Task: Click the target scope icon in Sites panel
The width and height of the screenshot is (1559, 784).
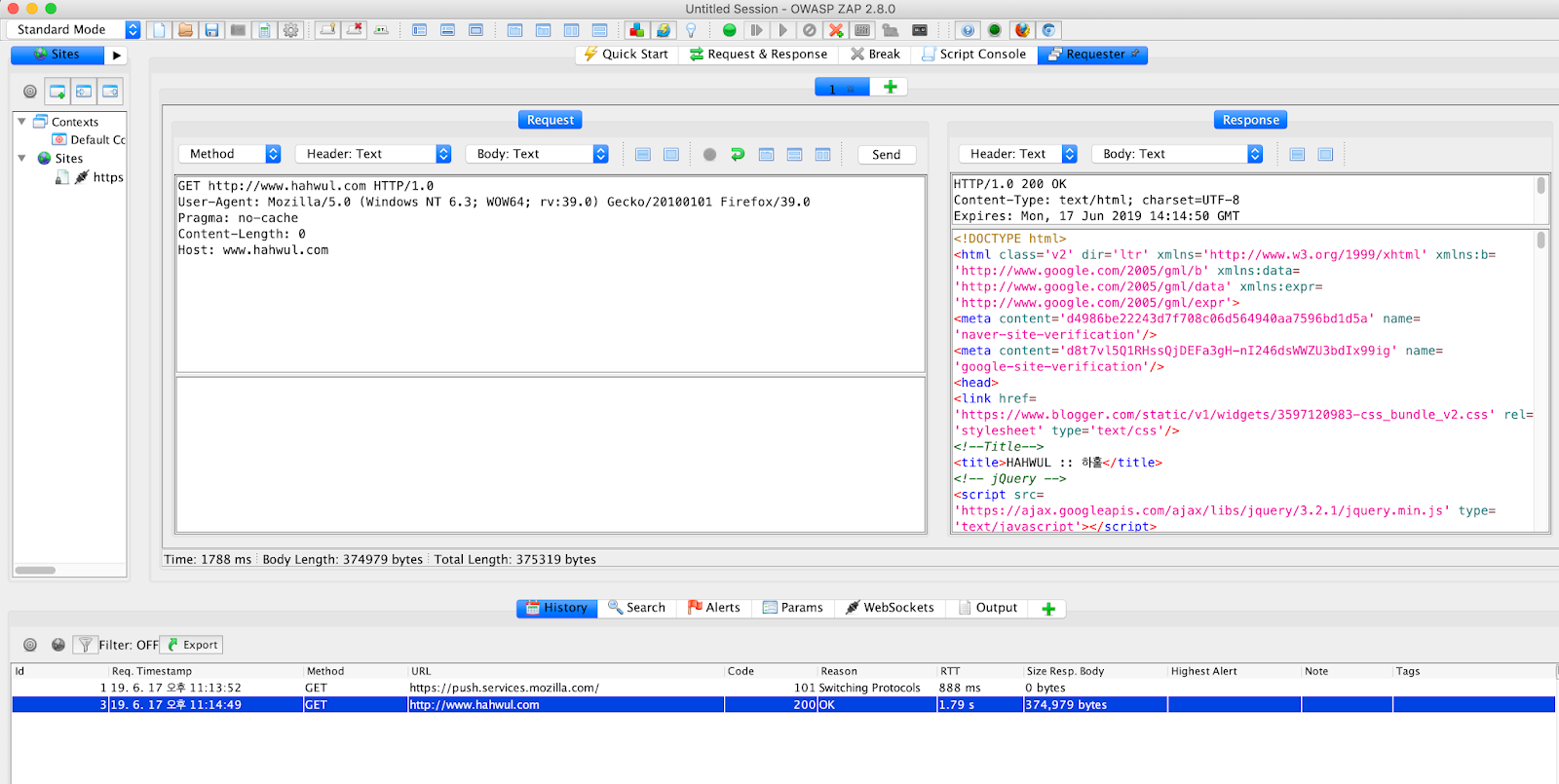Action: [x=30, y=92]
